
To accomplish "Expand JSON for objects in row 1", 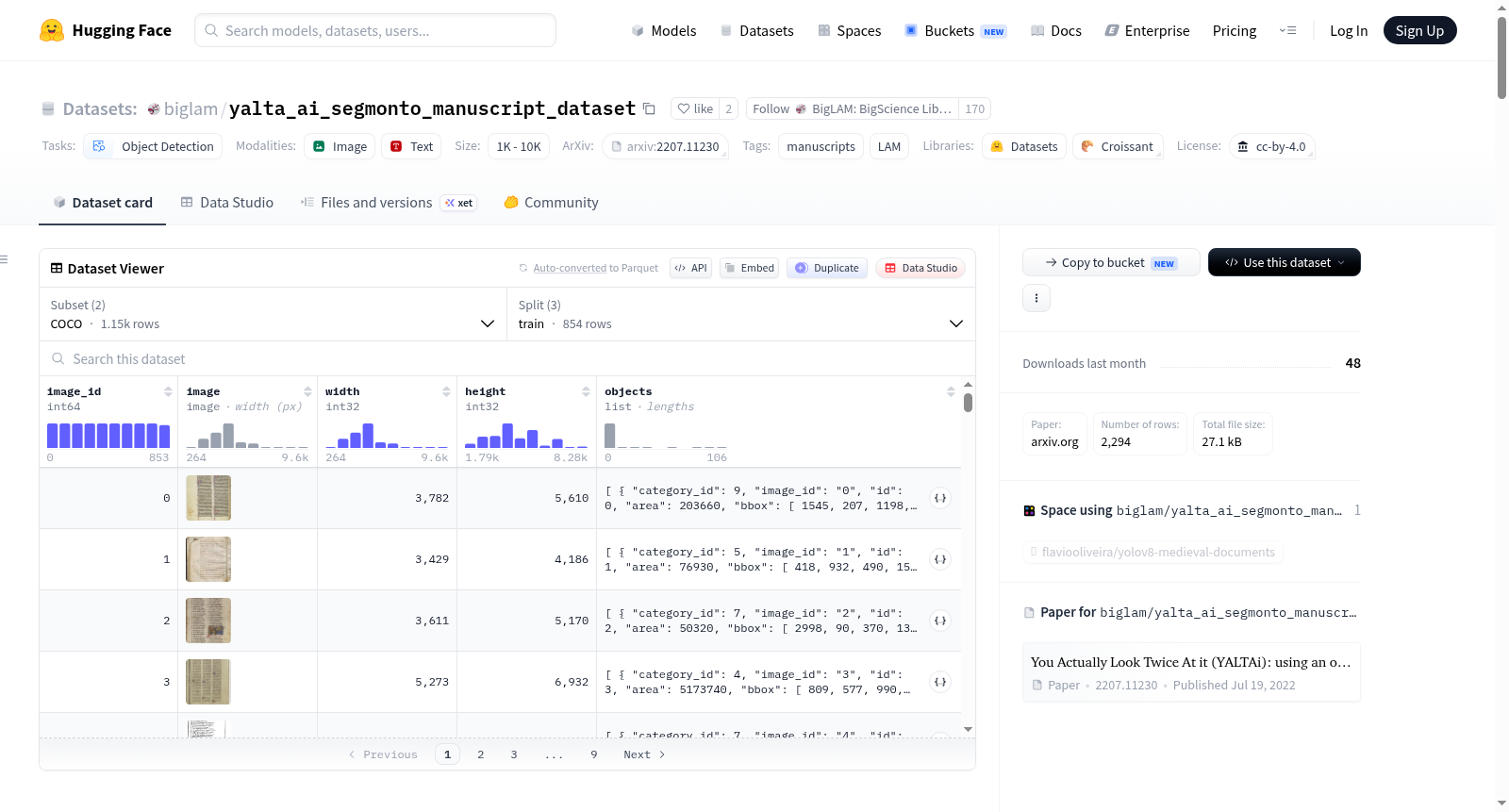I will 940,559.
